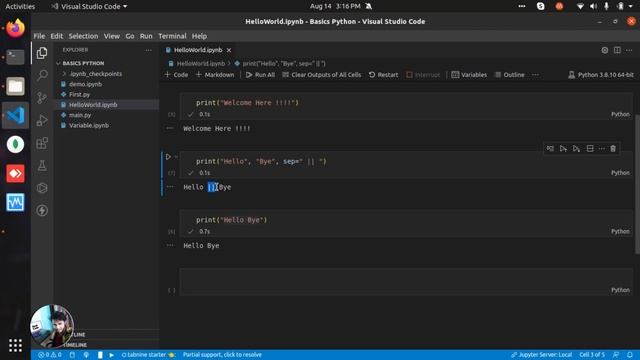
Task: Open the Help menu
Action: click(199, 36)
